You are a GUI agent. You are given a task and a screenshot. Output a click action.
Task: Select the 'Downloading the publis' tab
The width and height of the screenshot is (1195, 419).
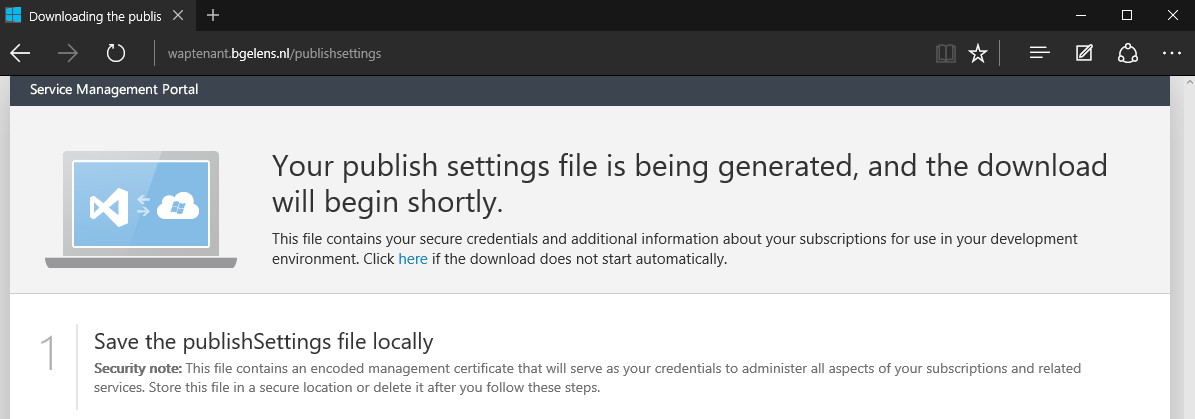click(90, 16)
